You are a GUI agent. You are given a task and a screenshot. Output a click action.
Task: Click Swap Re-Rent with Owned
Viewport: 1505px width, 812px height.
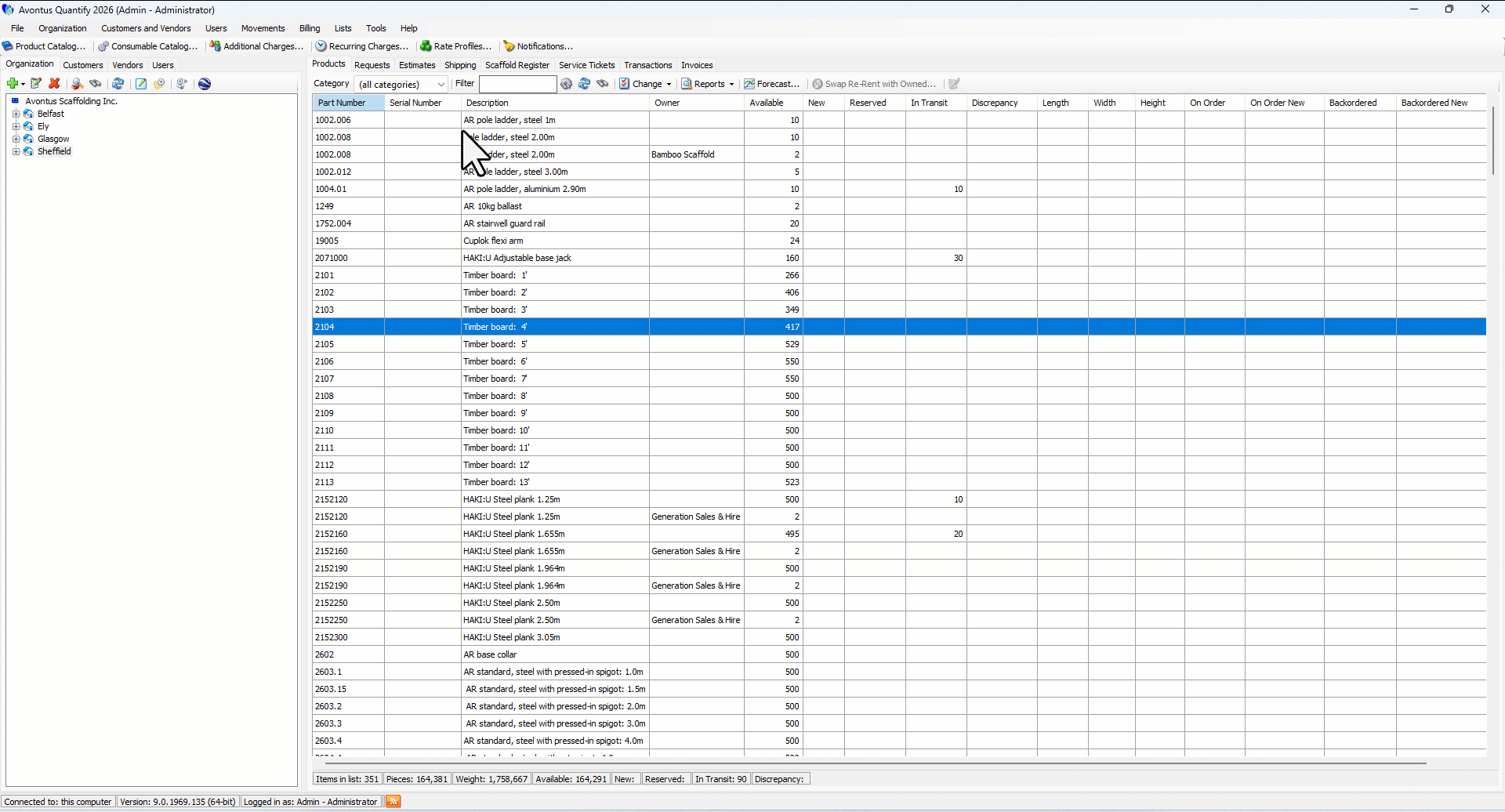click(874, 84)
